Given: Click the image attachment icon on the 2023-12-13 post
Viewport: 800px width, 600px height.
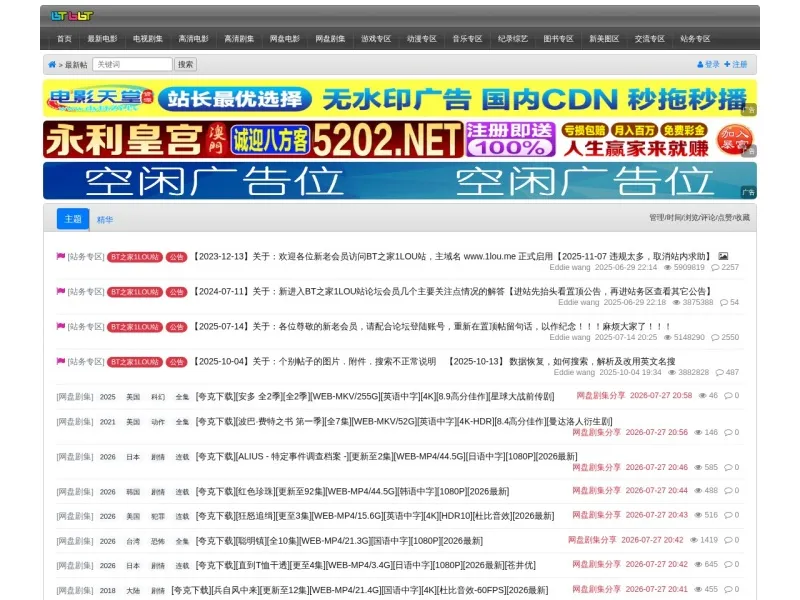Looking at the screenshot, I should (x=723, y=256).
